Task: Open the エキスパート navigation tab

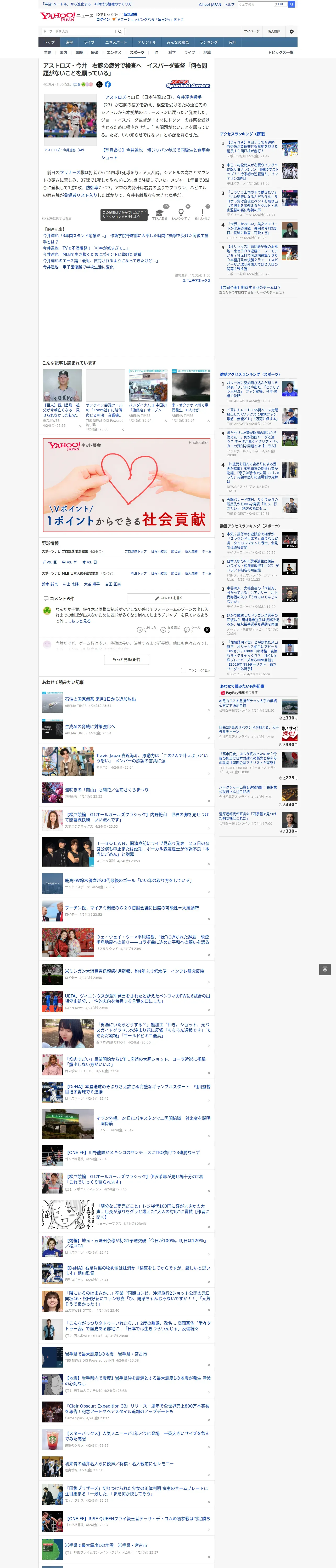Action: pos(116,43)
